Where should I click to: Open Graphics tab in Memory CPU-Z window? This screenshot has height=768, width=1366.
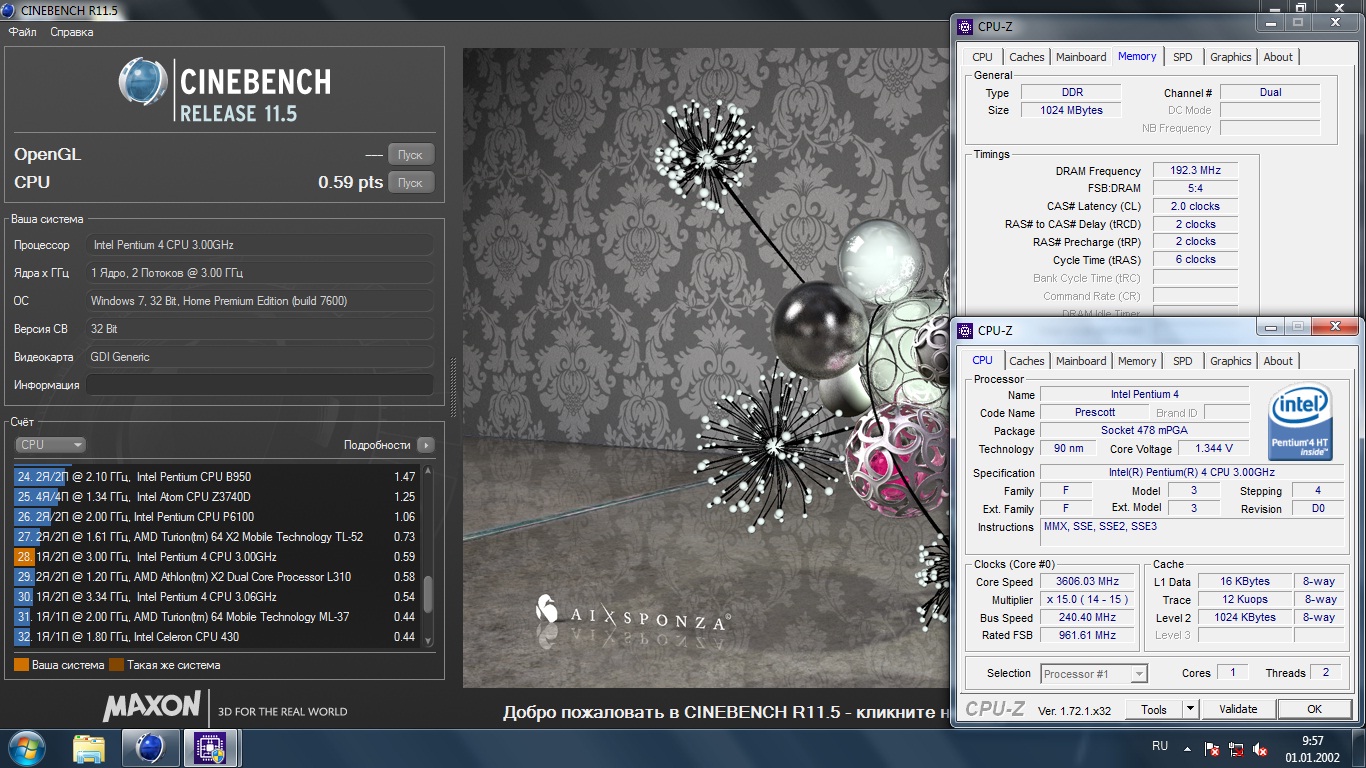tap(1230, 57)
